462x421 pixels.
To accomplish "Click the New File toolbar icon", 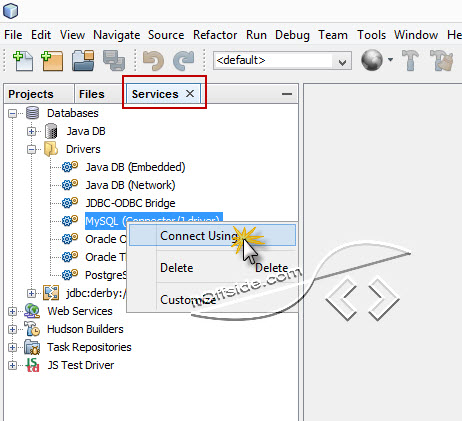I will coord(23,61).
